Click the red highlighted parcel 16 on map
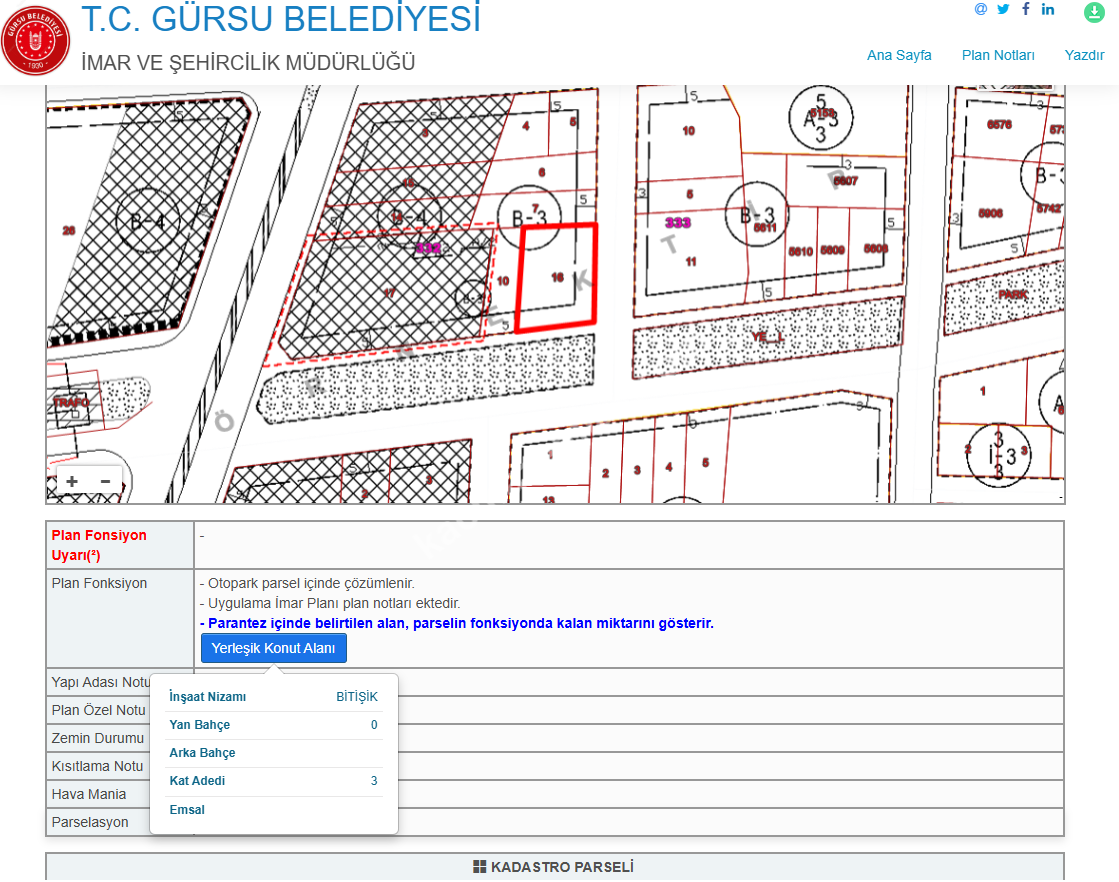Viewport: 1119px width, 882px height. point(556,277)
